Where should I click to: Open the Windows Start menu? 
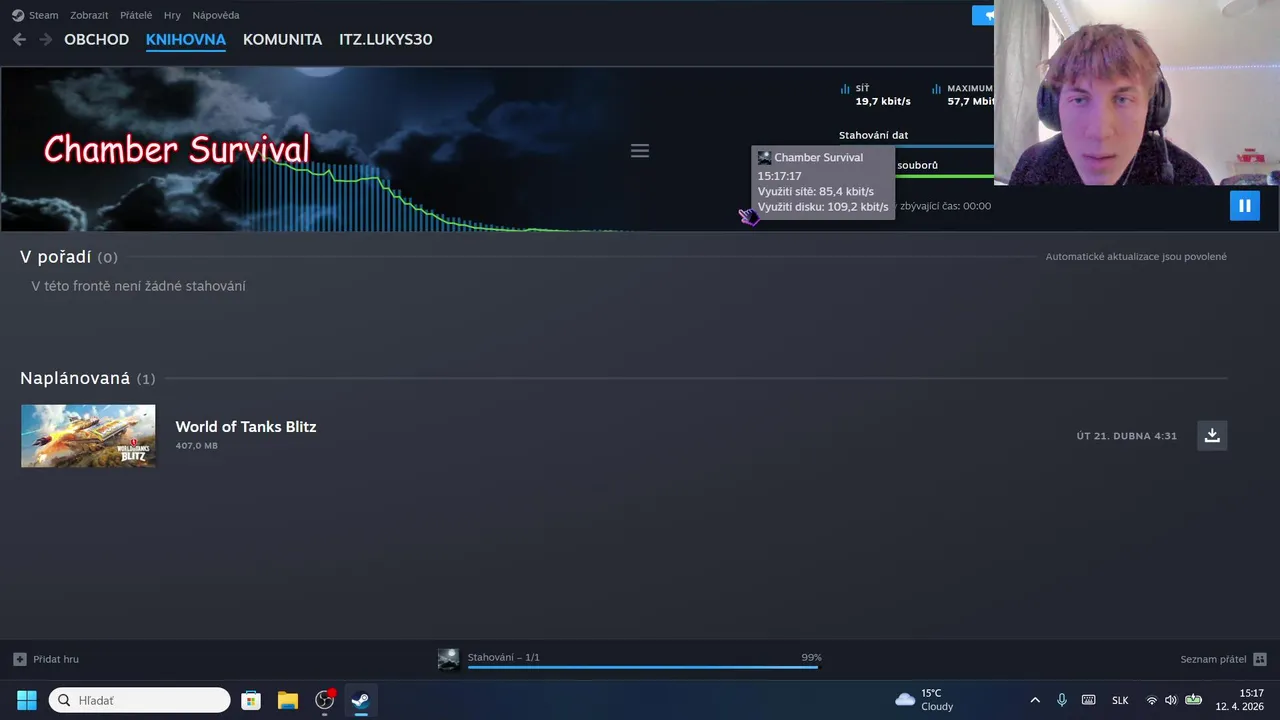click(x=27, y=700)
